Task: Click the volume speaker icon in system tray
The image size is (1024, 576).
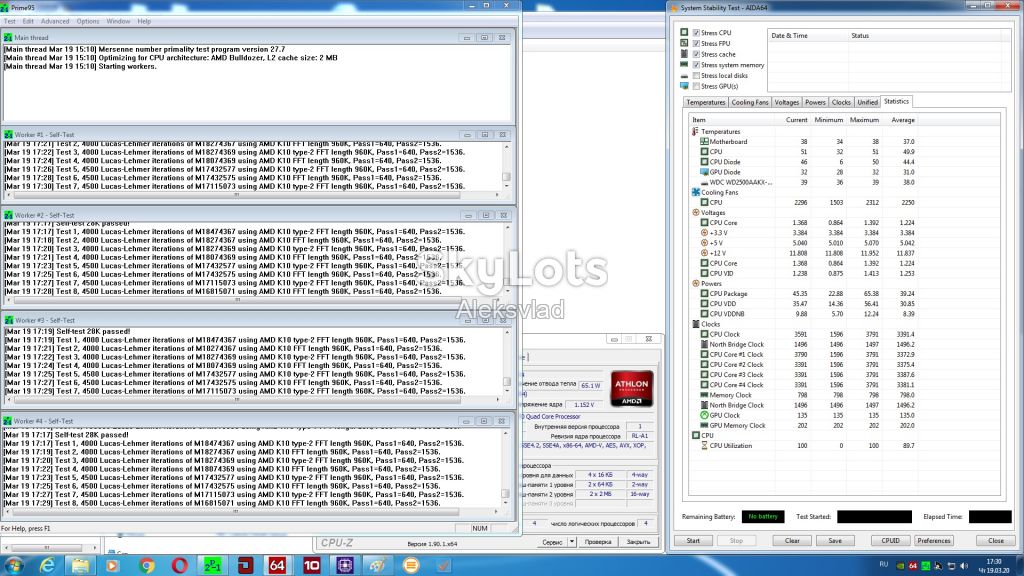Action: (x=964, y=566)
